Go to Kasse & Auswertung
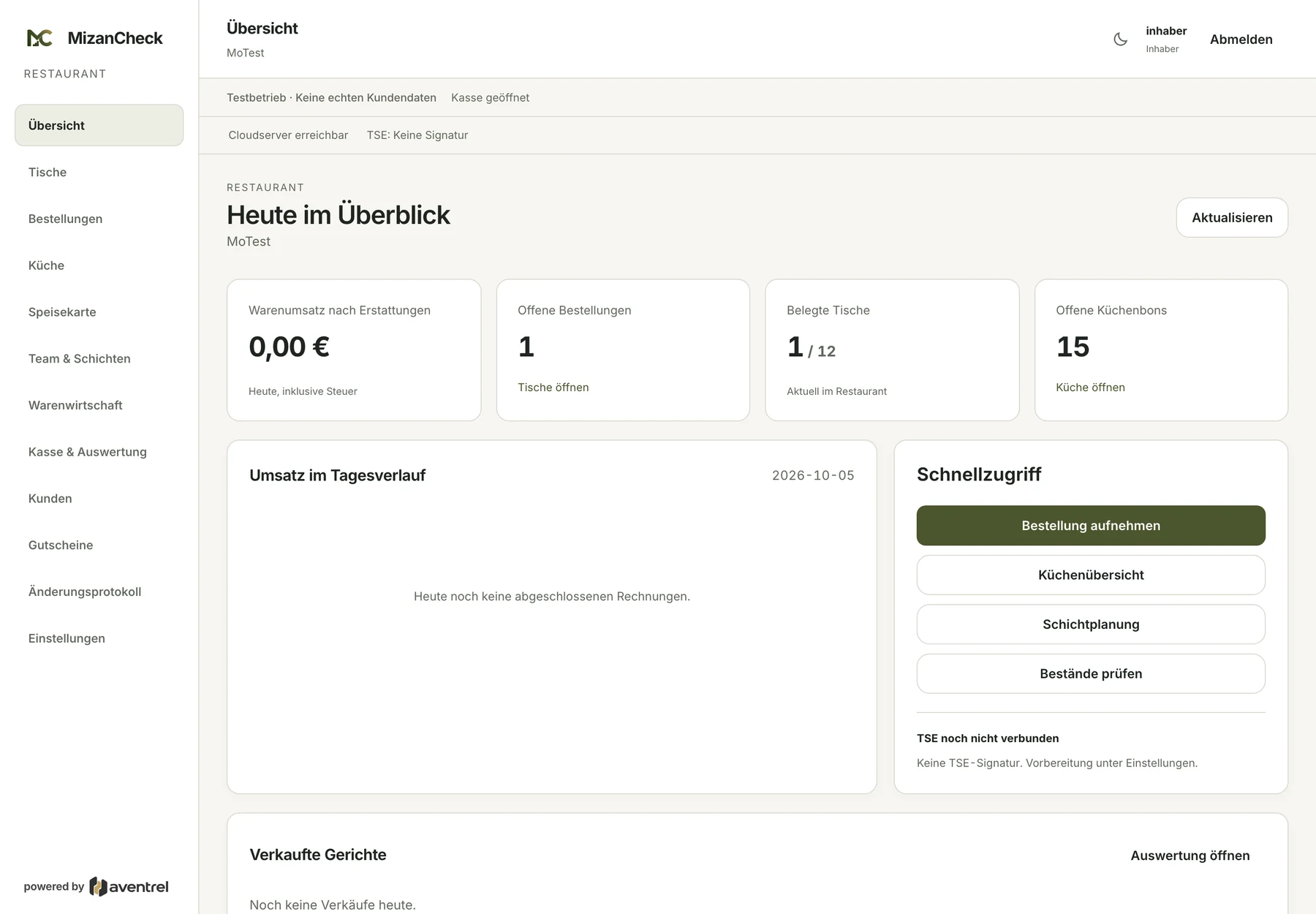This screenshot has width=1316, height=914. 99,452
